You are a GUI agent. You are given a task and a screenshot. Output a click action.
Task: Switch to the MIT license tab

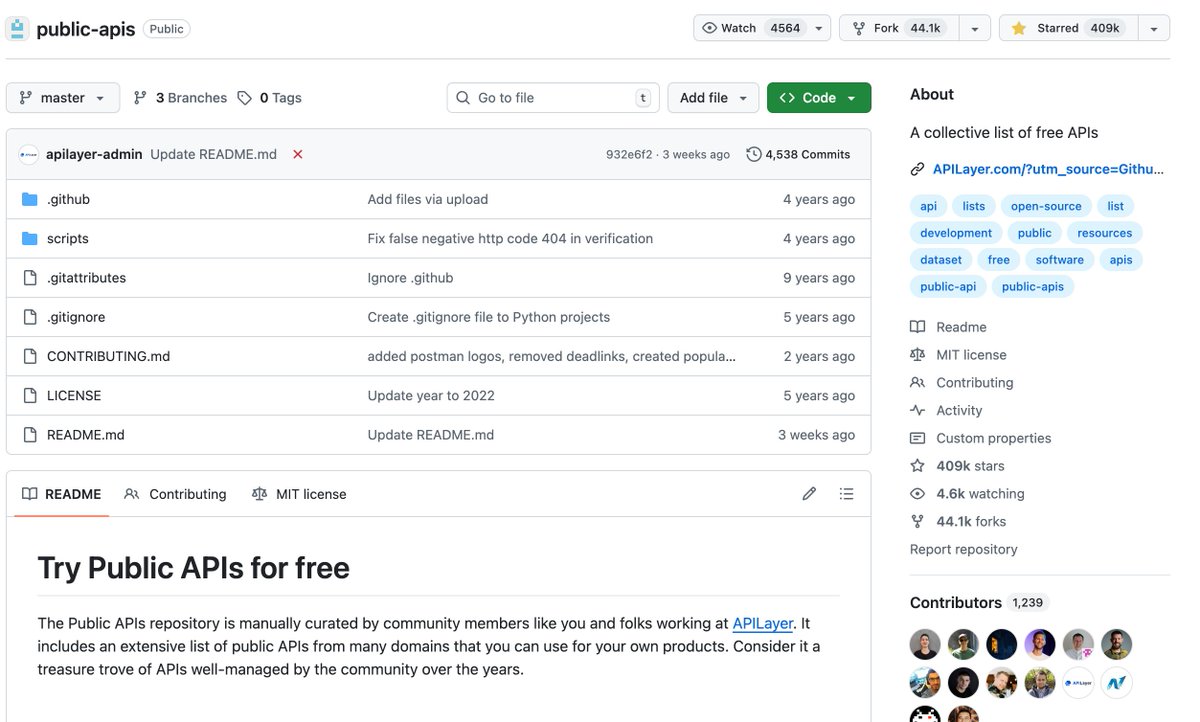point(299,494)
